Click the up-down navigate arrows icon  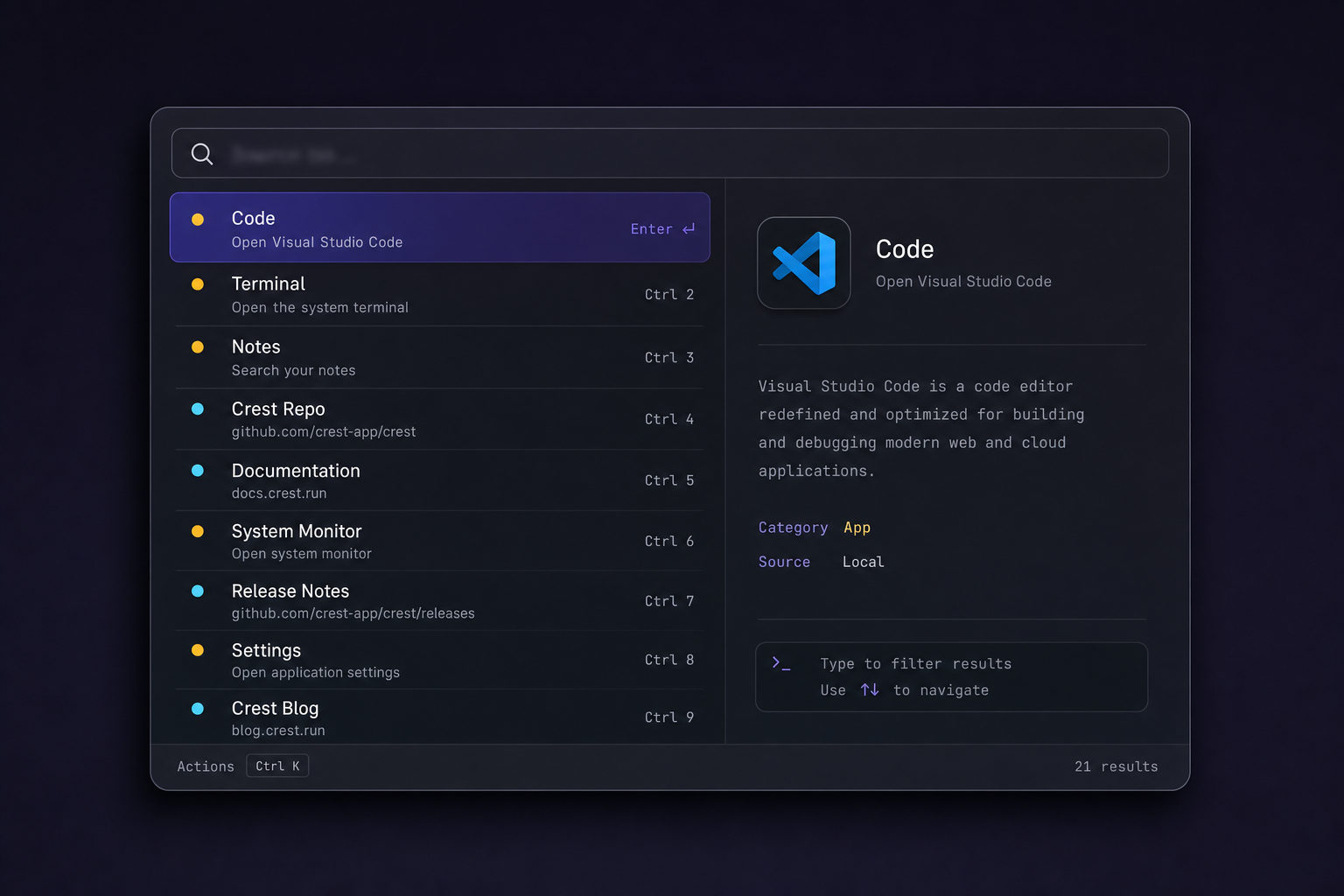pos(870,689)
